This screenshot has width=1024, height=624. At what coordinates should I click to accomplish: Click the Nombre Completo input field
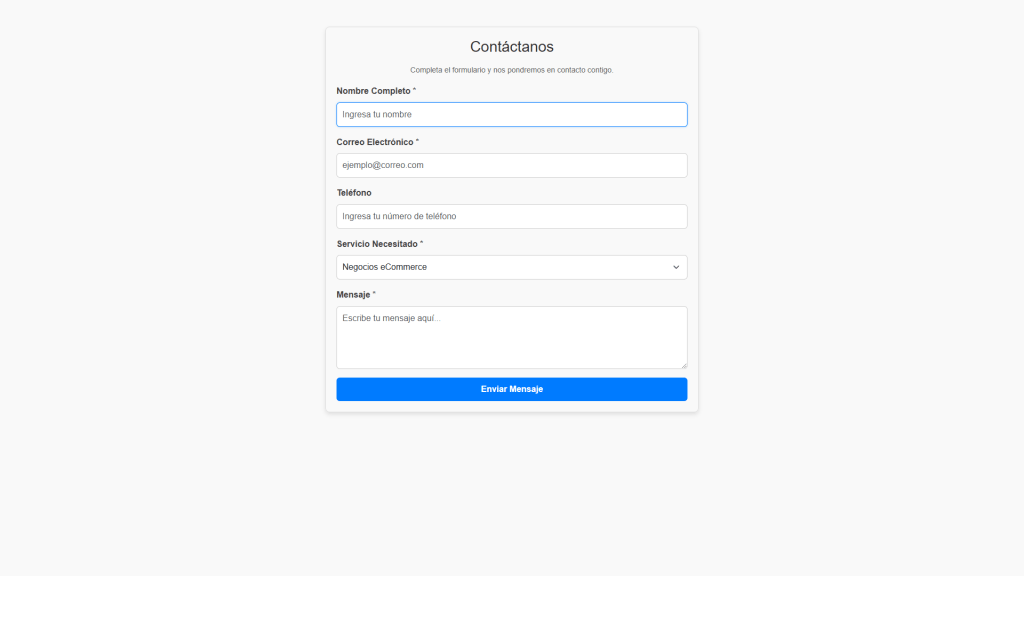tap(511, 115)
